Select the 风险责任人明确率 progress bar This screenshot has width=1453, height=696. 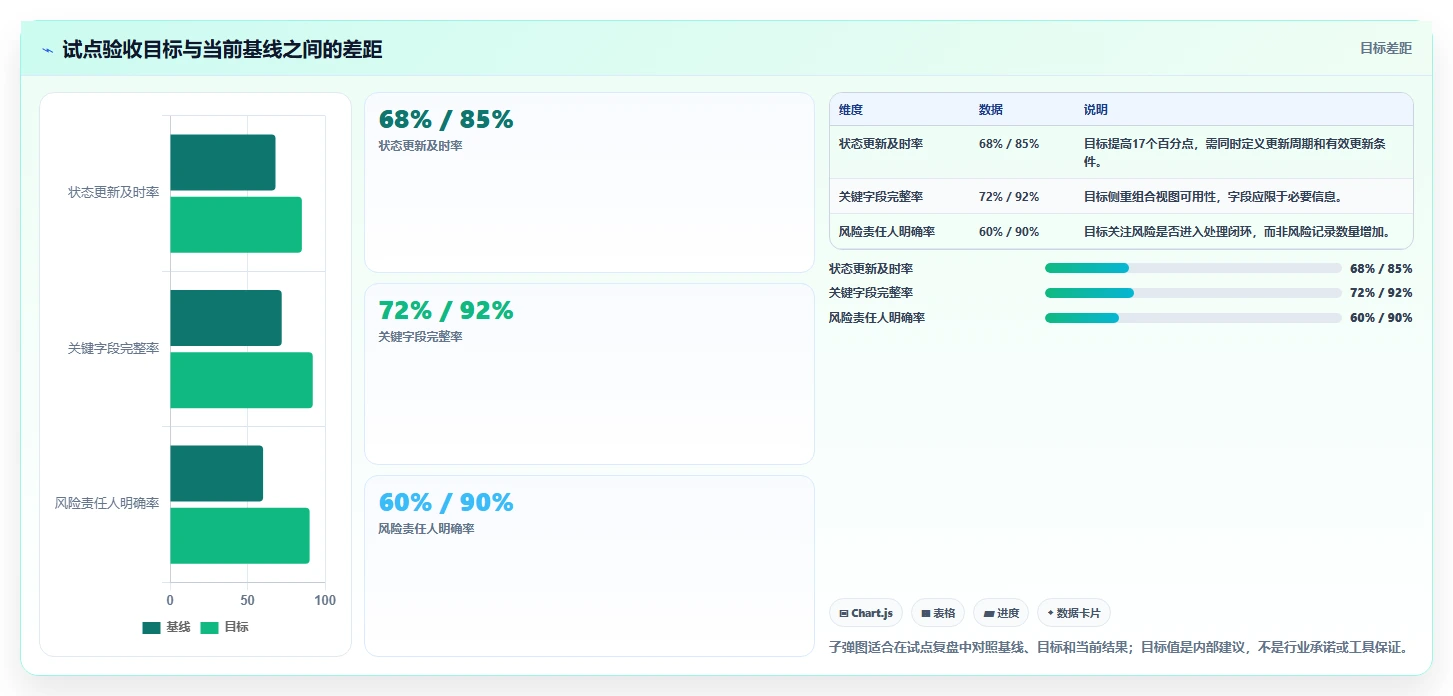(x=1193, y=318)
